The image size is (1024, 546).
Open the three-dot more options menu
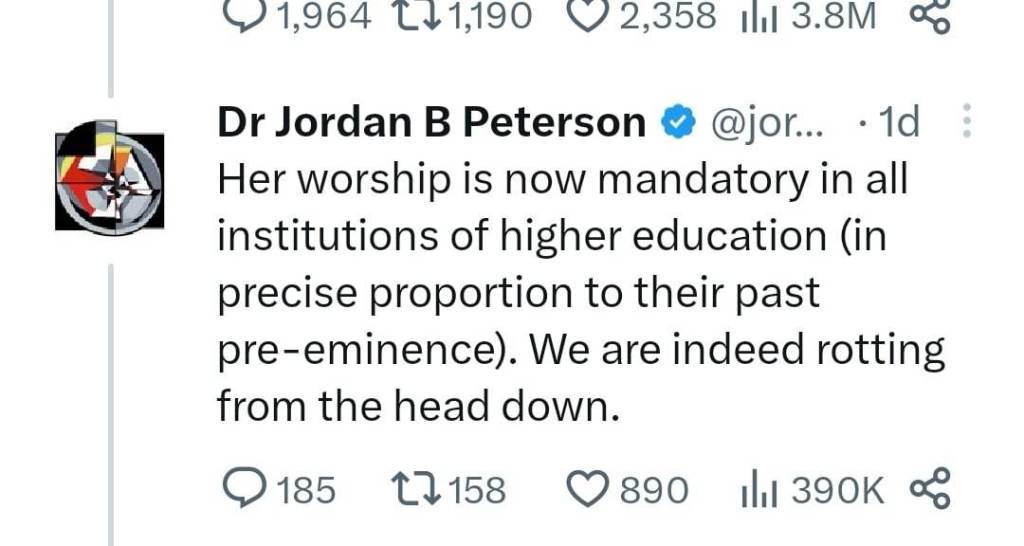(965, 121)
